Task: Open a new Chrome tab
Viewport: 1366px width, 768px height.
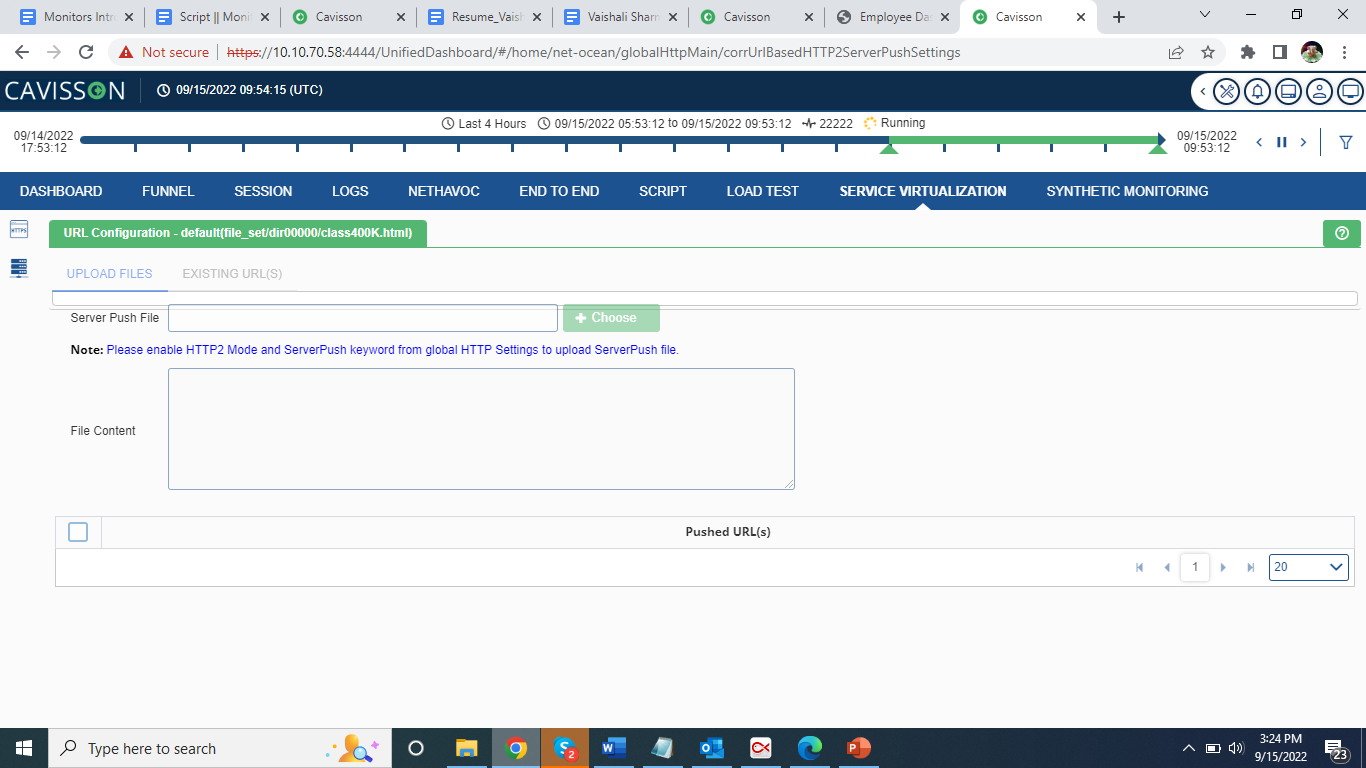Action: pyautogui.click(x=1119, y=17)
